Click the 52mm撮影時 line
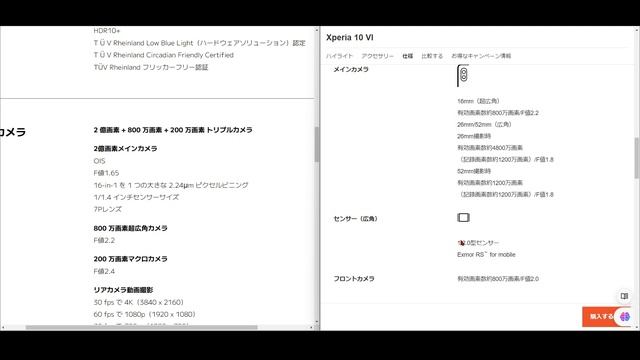The image size is (640, 360). pos(474,171)
